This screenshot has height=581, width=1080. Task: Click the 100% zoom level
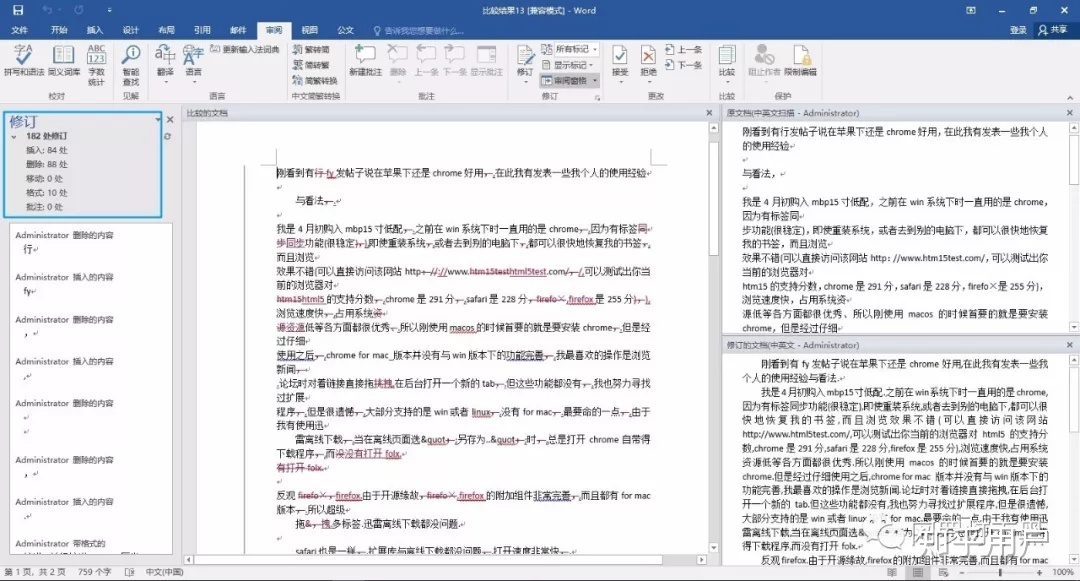click(x=1062, y=572)
